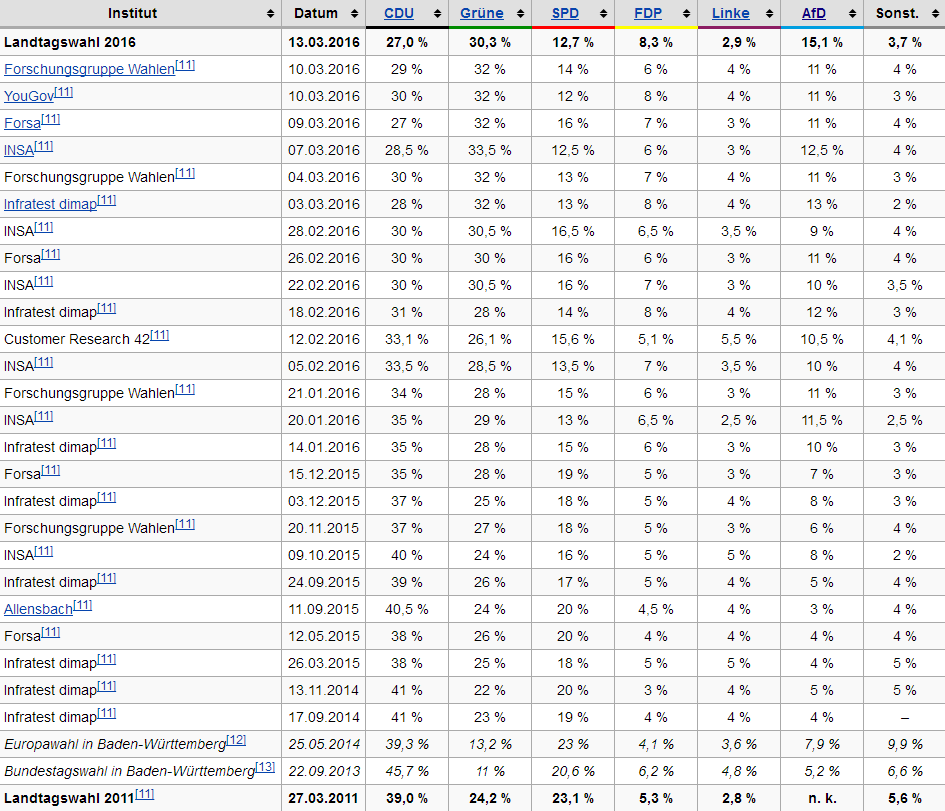Select date cell 11.09.2015
Screen dimensions: 945x811
(324, 610)
